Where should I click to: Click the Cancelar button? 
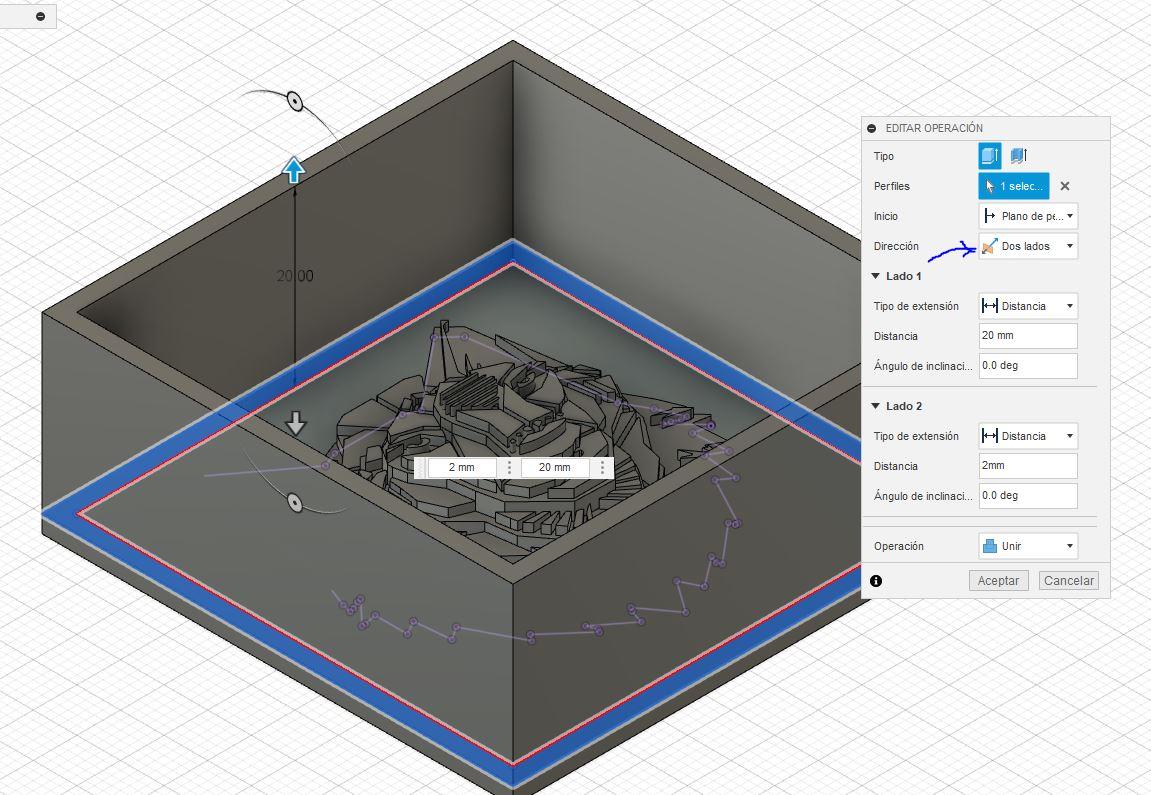pyautogui.click(x=1069, y=581)
